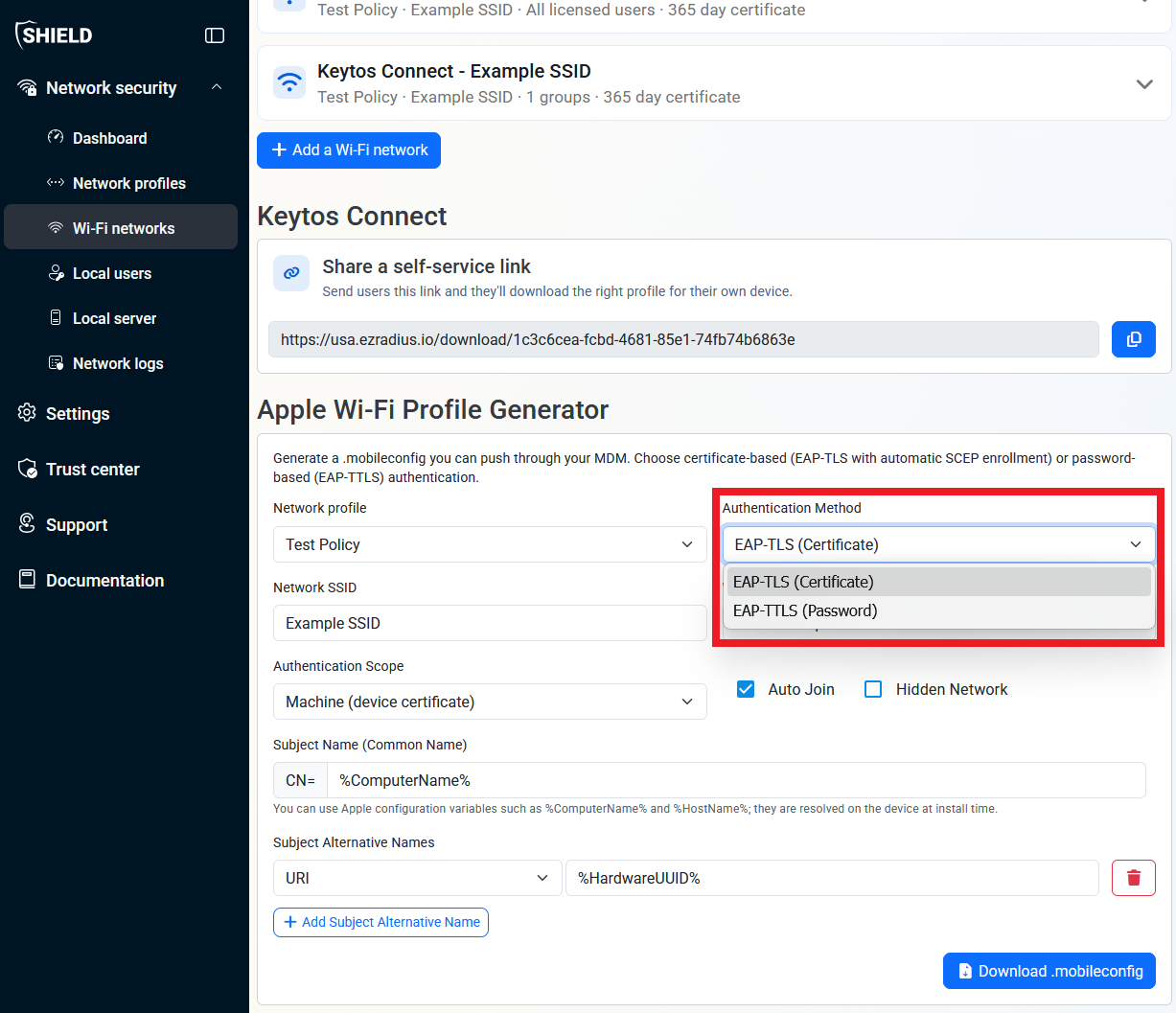Choose EAP-TTLS (Password) option

[x=938, y=610]
